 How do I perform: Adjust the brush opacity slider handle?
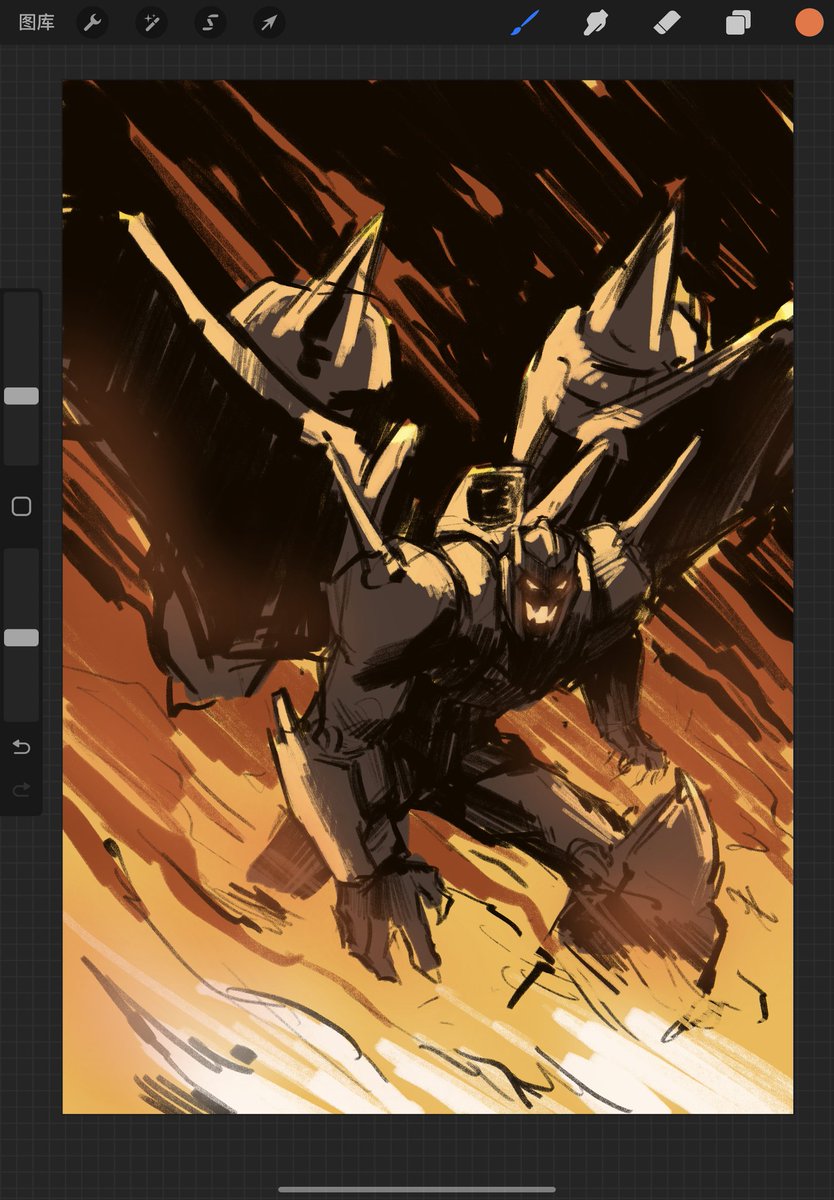(x=21, y=638)
